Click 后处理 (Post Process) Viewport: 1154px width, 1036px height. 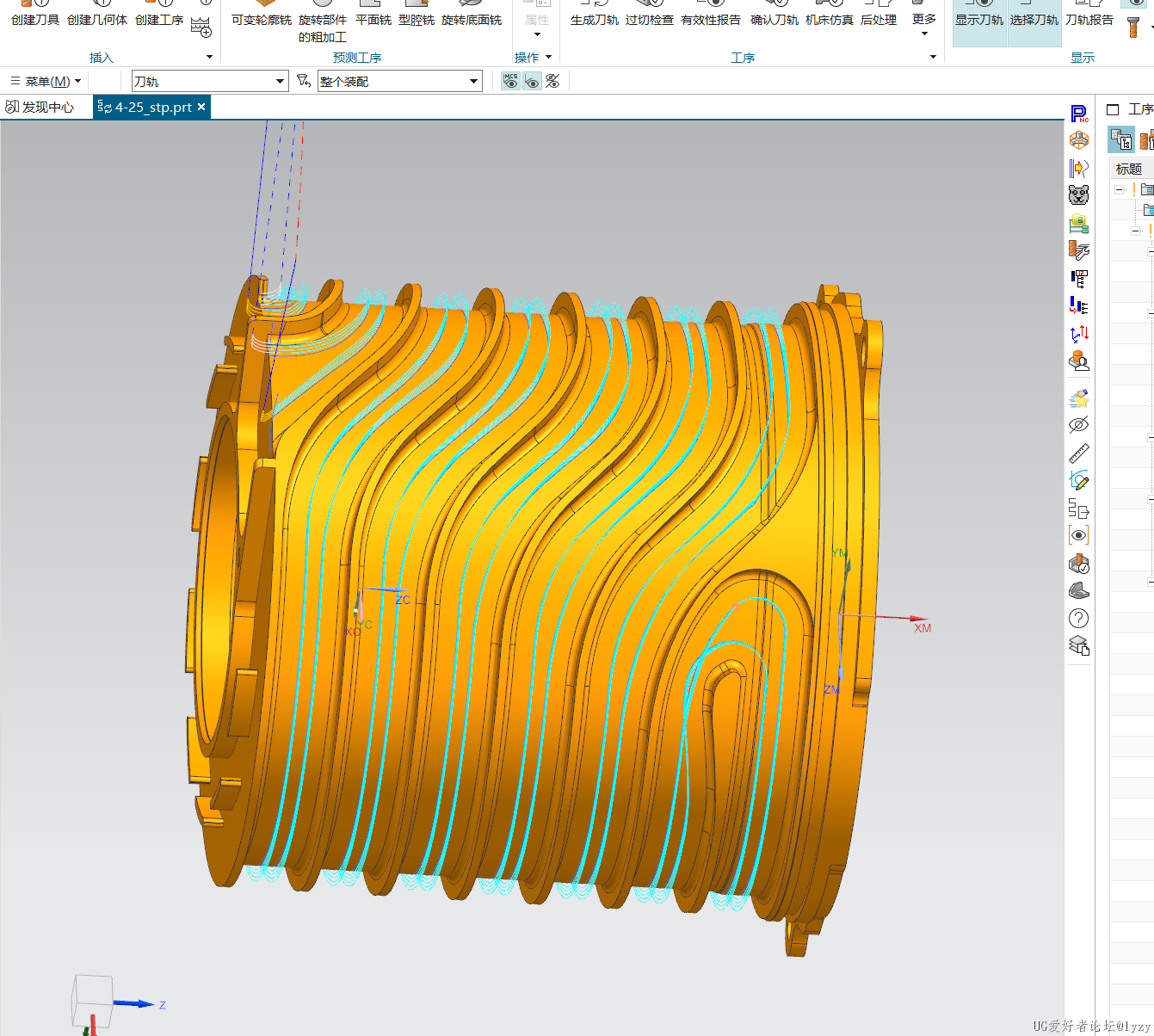pos(879,14)
